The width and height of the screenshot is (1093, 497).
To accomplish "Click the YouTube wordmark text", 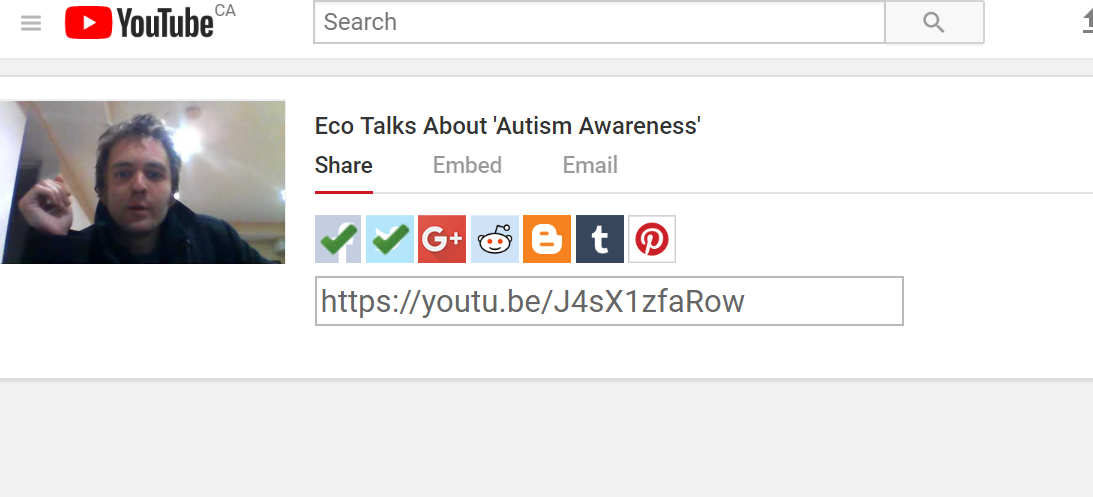I will point(165,23).
